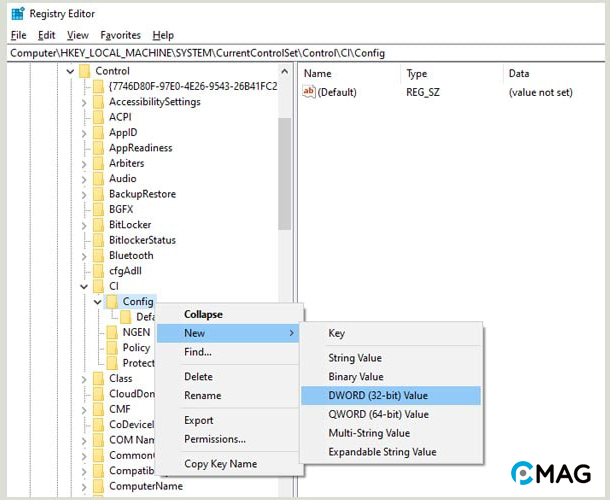Expand the Audio key arrow
610x500 pixels.
point(84,179)
